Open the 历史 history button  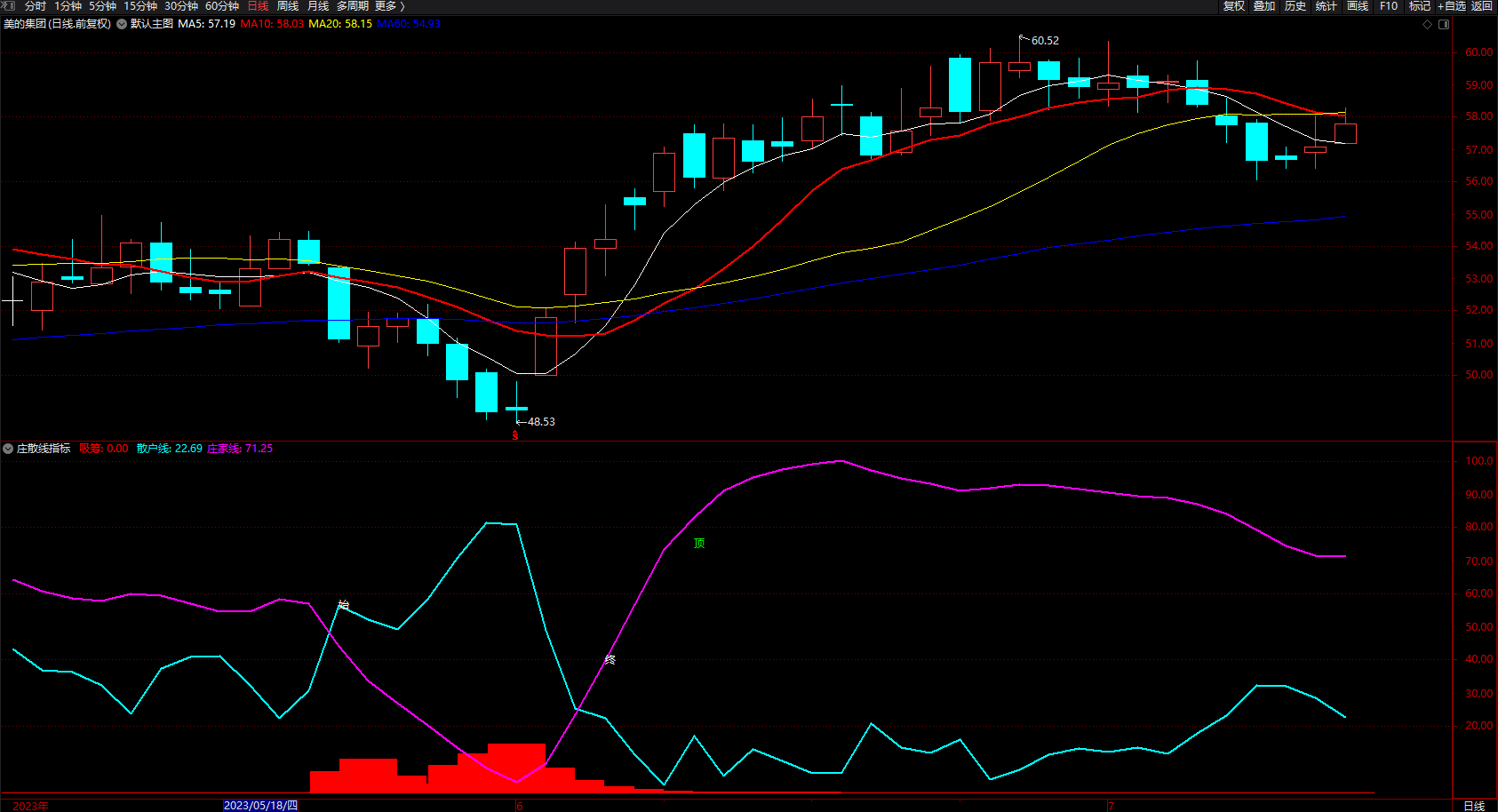click(1295, 6)
